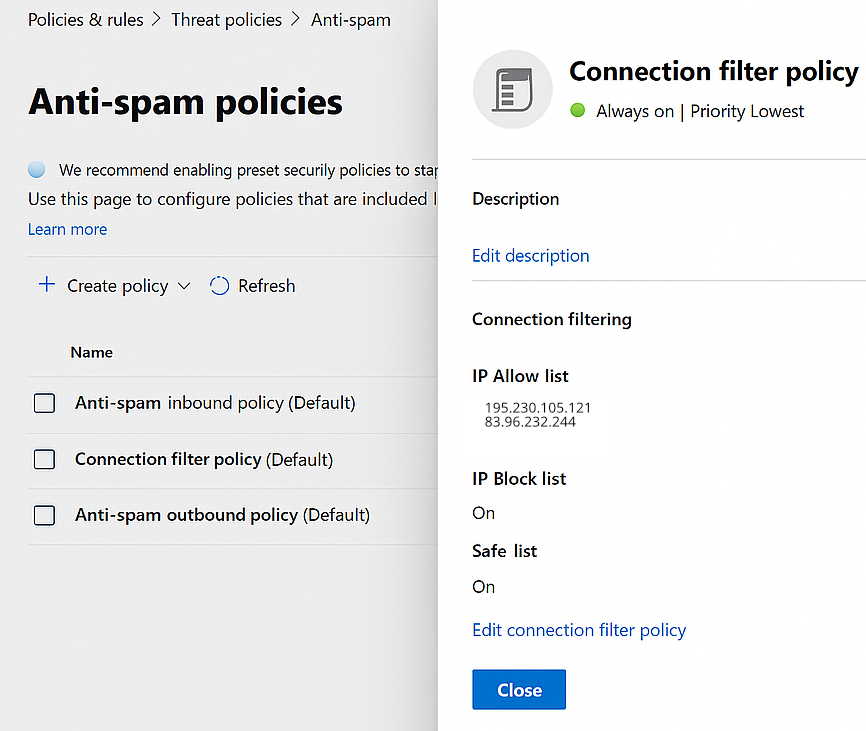
Task: Click the blue info circle icon
Action: [37, 169]
